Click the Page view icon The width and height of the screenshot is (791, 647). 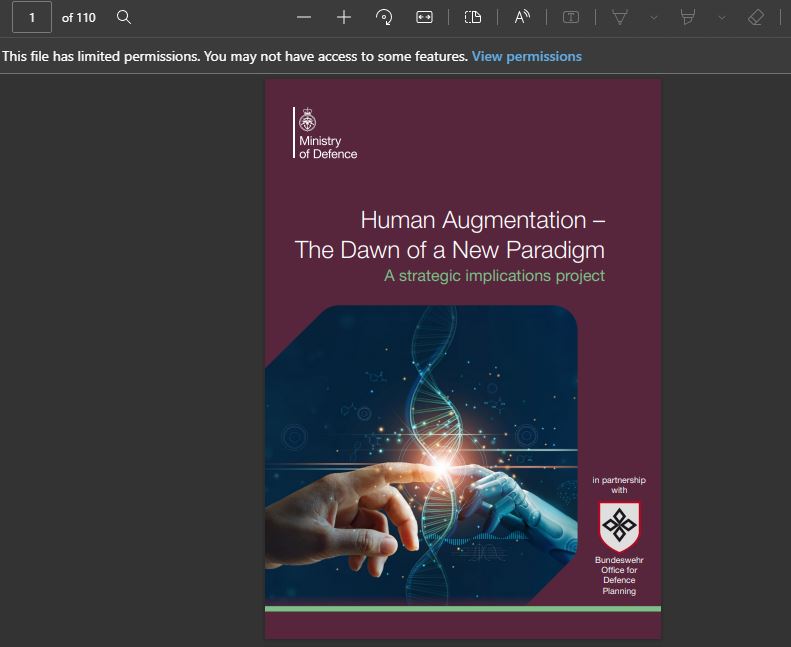[473, 18]
